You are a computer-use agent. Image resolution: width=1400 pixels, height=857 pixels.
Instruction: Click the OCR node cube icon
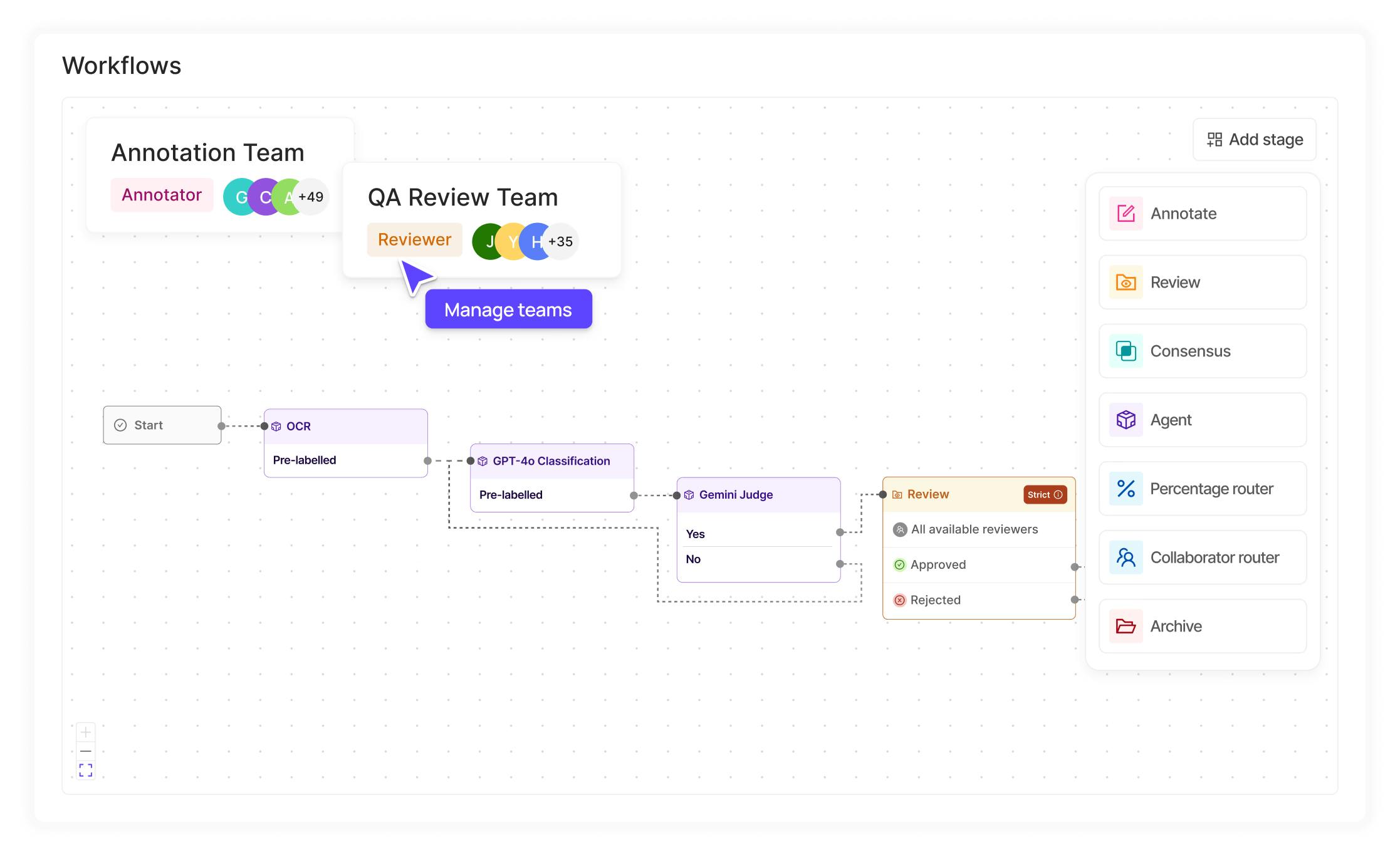[x=276, y=427]
